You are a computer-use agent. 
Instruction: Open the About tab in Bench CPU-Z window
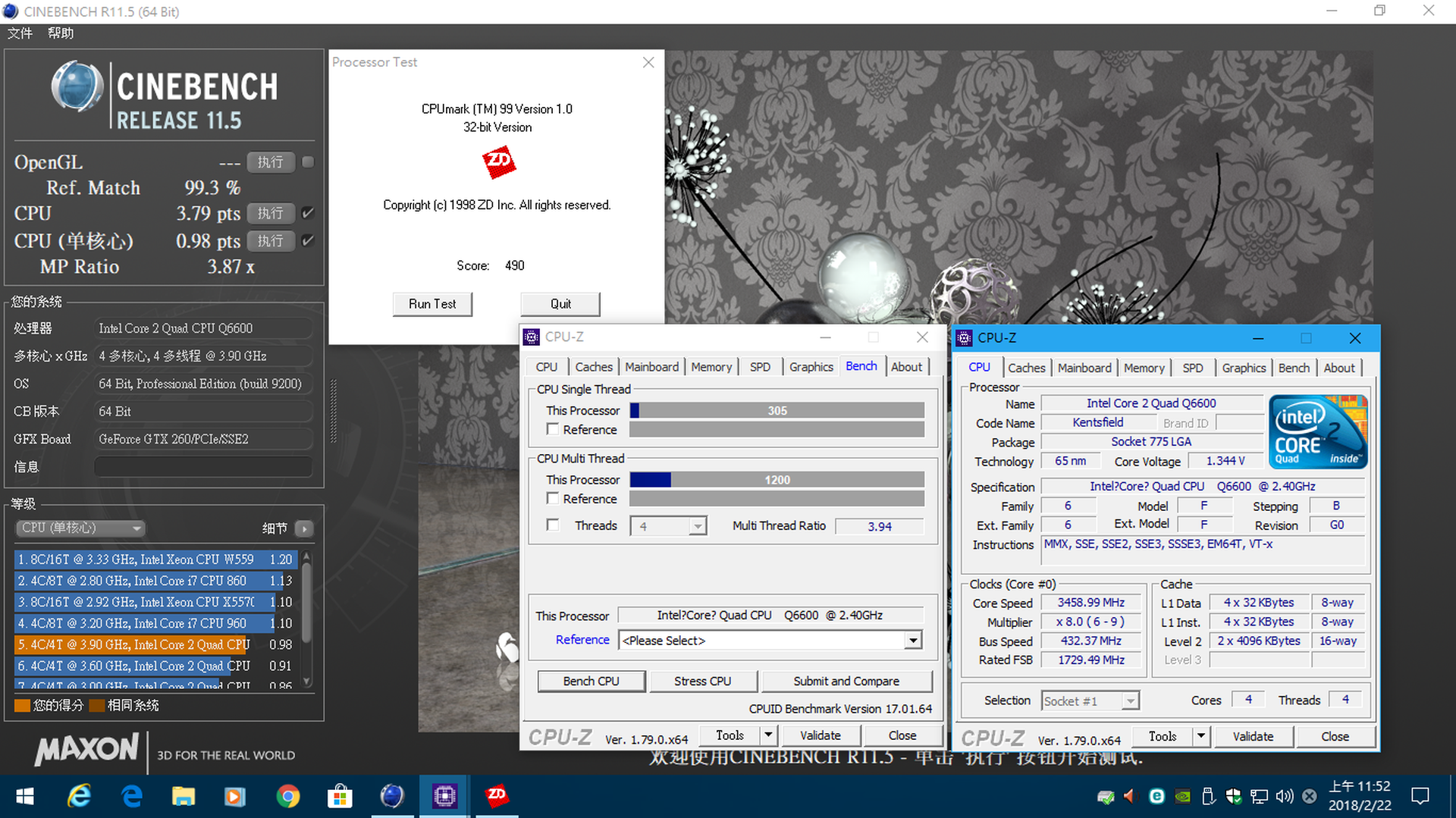[x=906, y=367]
